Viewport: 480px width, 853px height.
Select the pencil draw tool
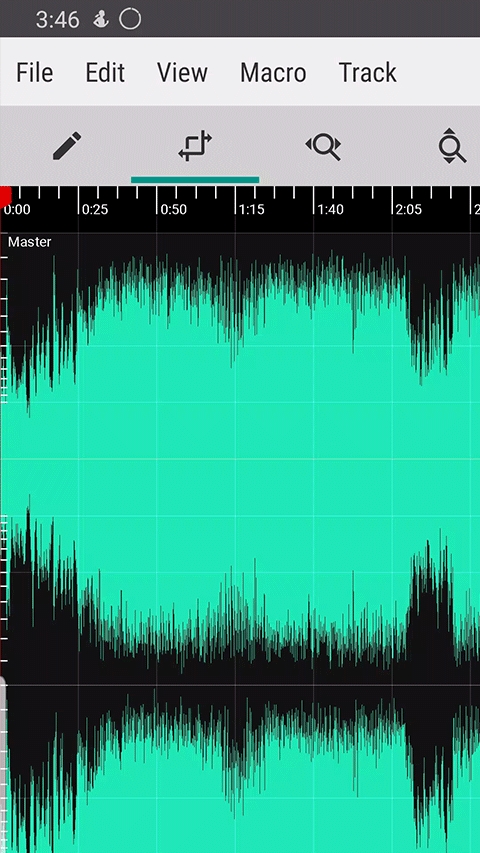pos(67,146)
